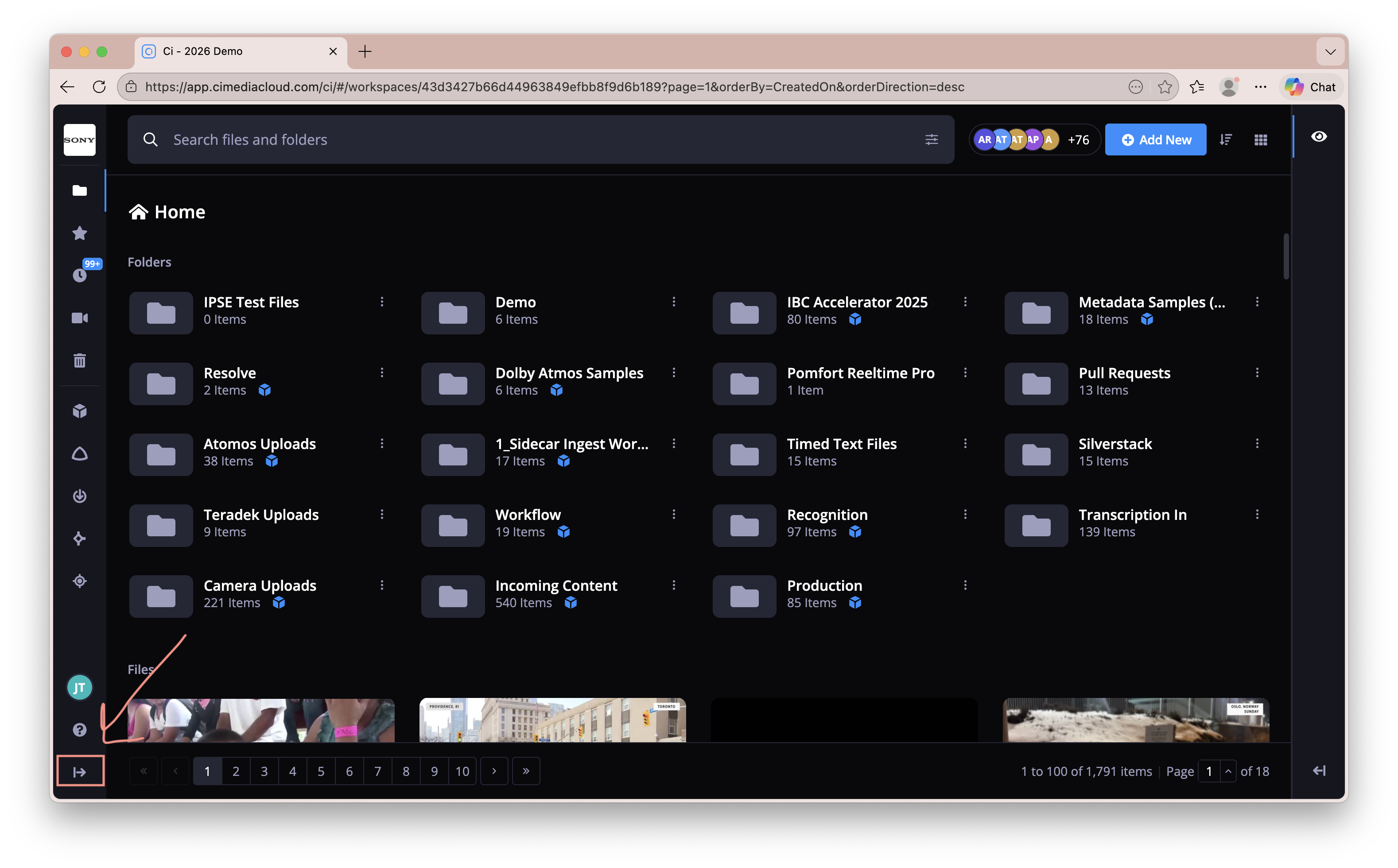Go to page 10 in pagination

(462, 771)
